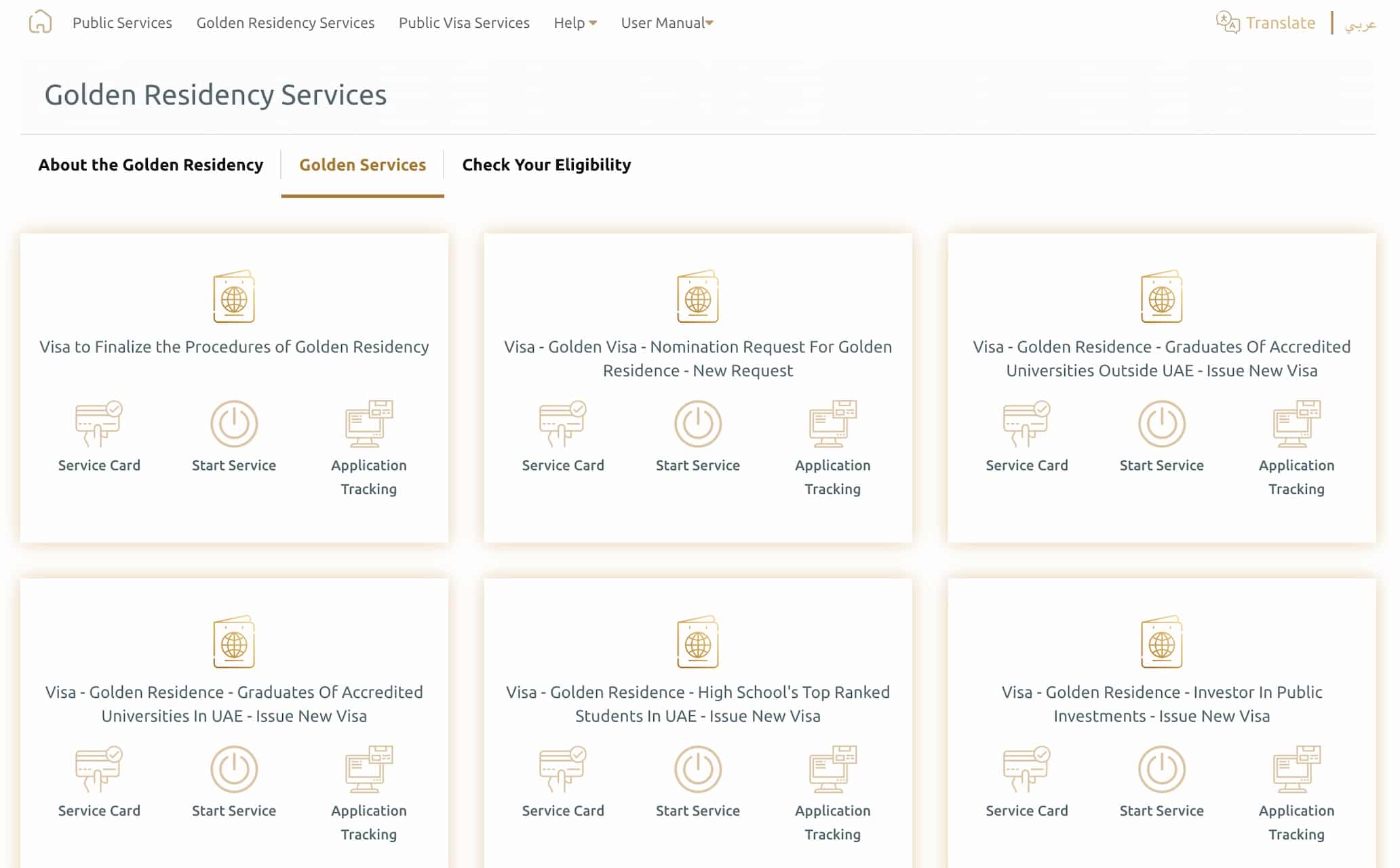Click the home icon in the navigation bar

[40, 22]
